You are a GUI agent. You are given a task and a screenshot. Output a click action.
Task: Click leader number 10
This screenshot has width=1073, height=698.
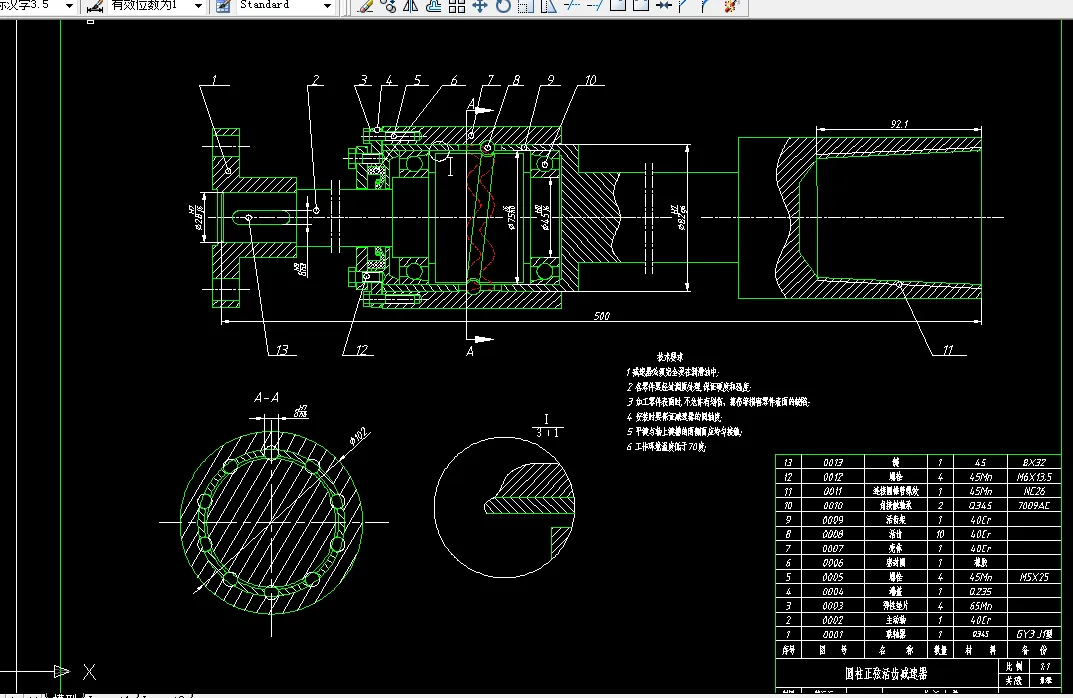(591, 80)
